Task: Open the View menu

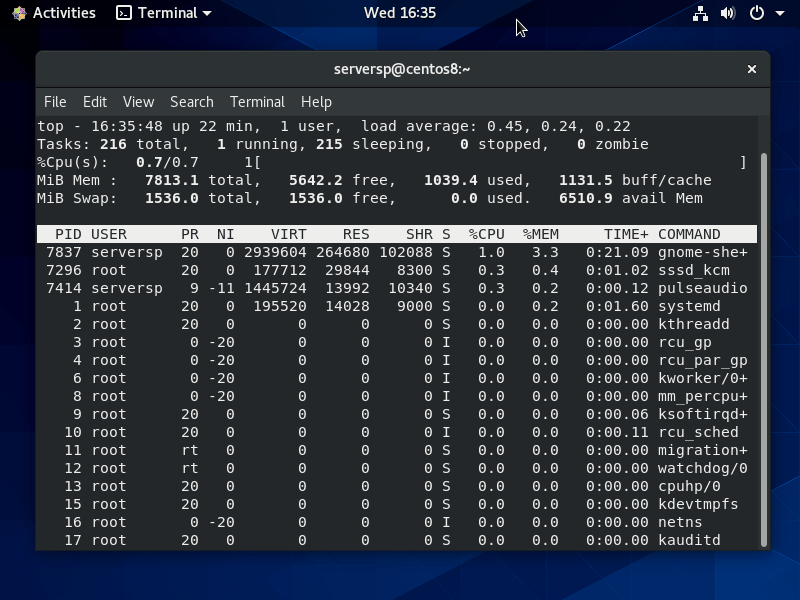Action: click(x=138, y=102)
